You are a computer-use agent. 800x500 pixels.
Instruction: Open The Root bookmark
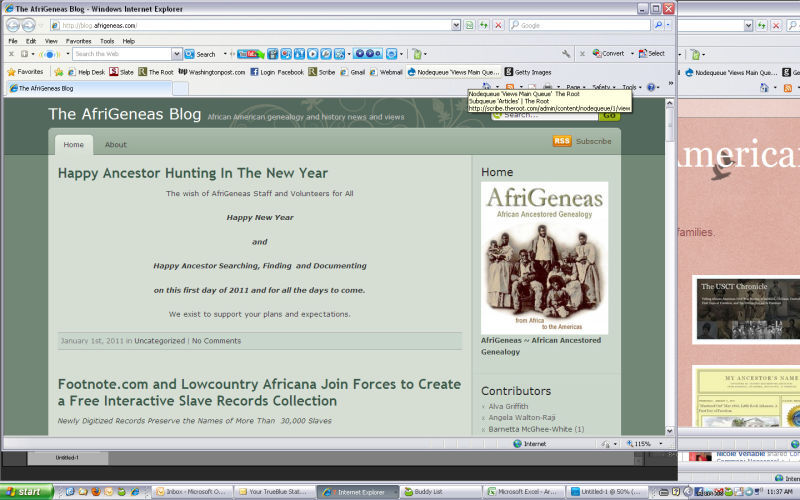[x=156, y=72]
